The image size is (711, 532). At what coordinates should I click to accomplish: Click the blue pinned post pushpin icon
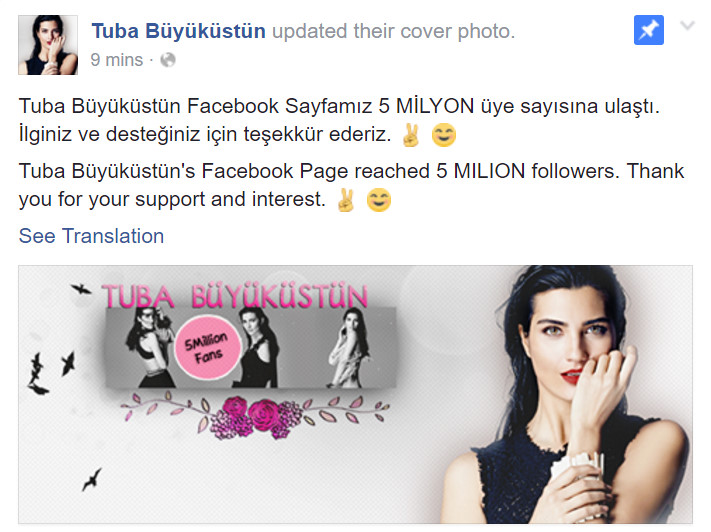point(648,30)
